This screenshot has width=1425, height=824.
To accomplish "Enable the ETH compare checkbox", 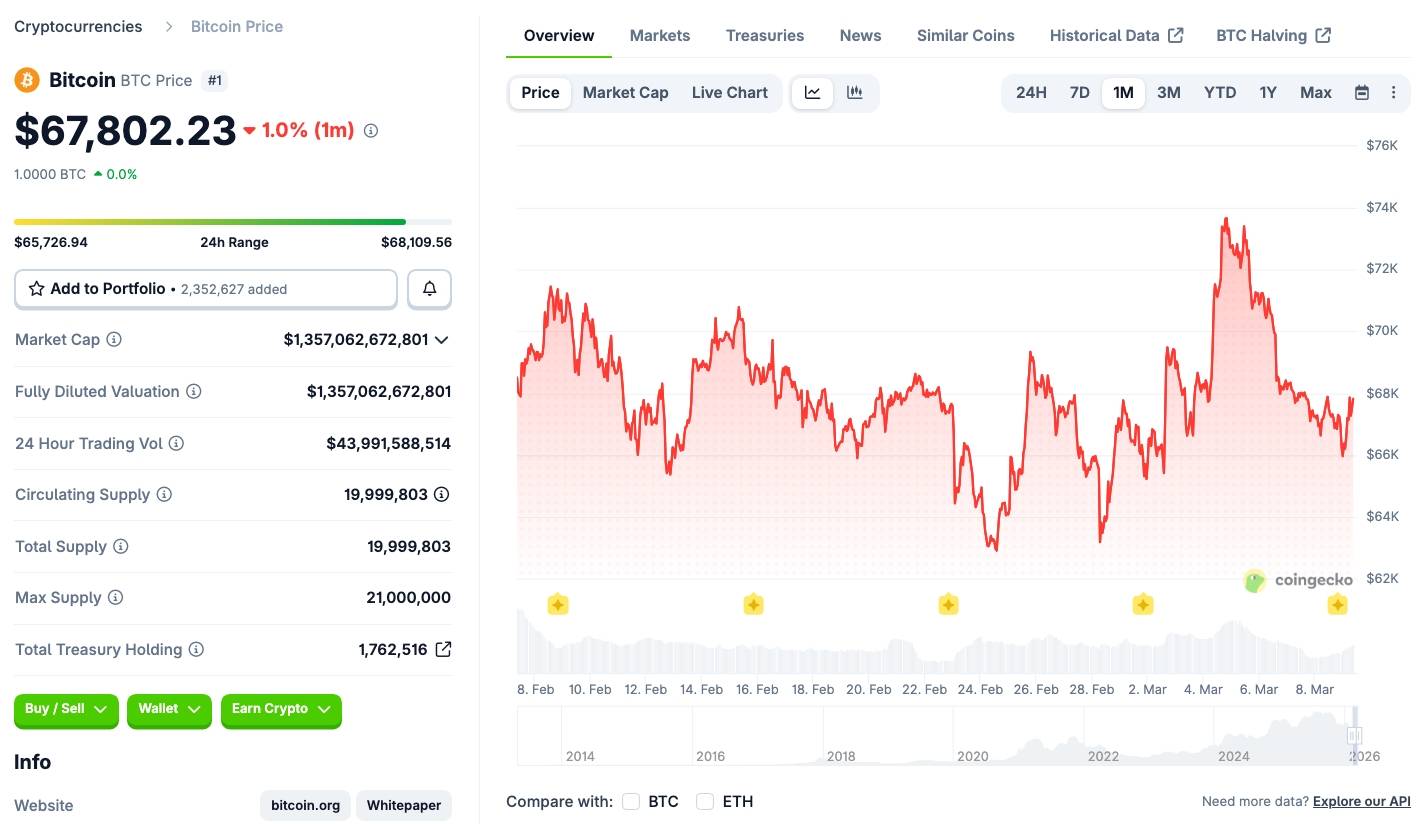I will click(705, 801).
